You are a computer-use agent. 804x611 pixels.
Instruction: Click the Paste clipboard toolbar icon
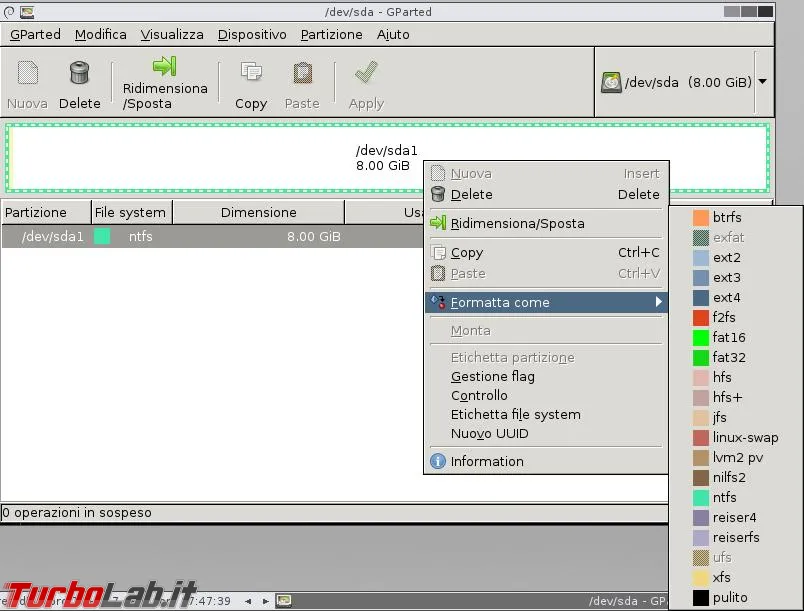(303, 72)
